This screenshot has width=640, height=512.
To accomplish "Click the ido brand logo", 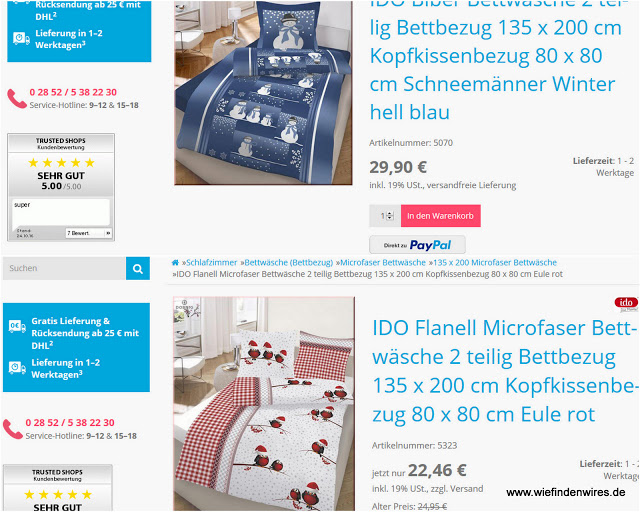I will click(626, 303).
